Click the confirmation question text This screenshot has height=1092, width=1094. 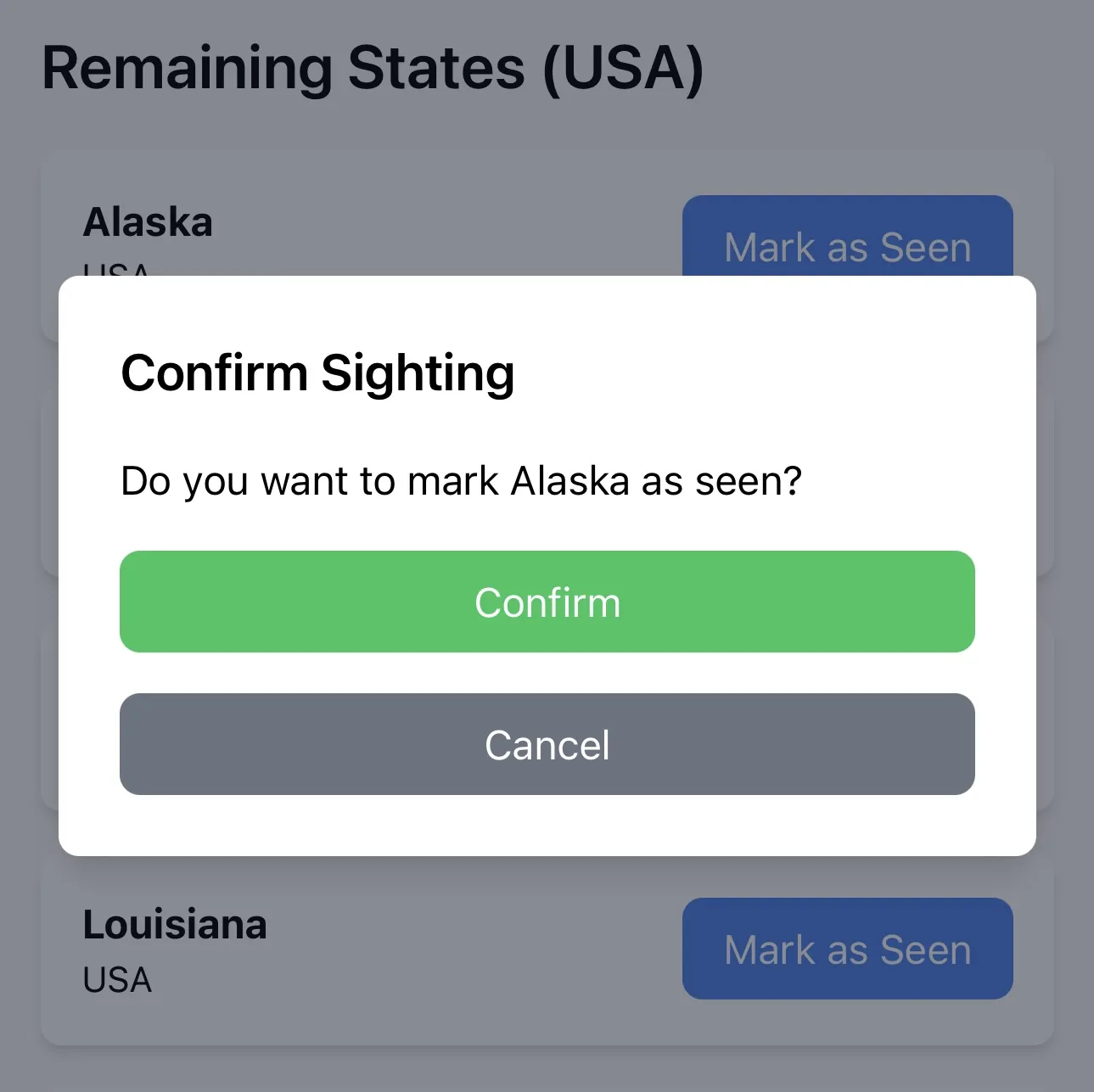coord(461,480)
